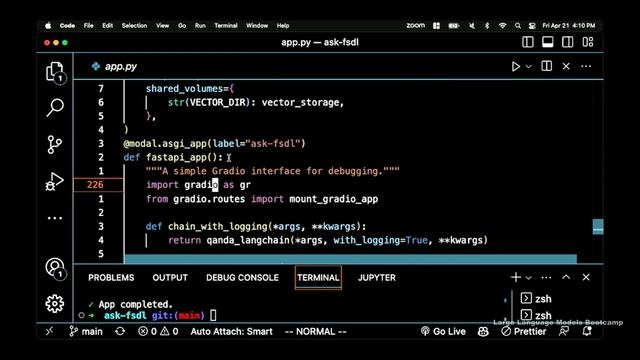This screenshot has width=640, height=360.
Task: Split the editor to the right
Action: [x=547, y=66]
